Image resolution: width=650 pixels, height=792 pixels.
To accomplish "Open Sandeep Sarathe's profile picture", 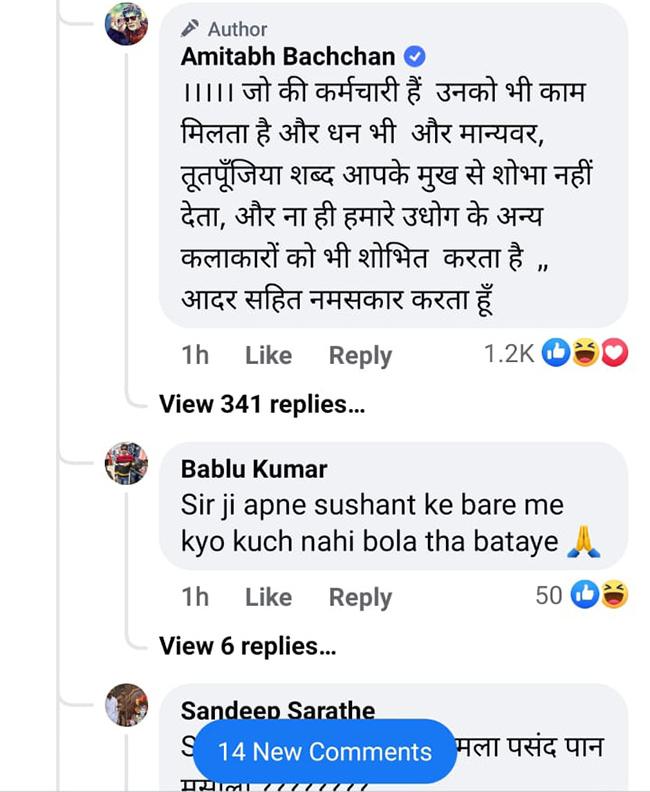I will 127,705.
